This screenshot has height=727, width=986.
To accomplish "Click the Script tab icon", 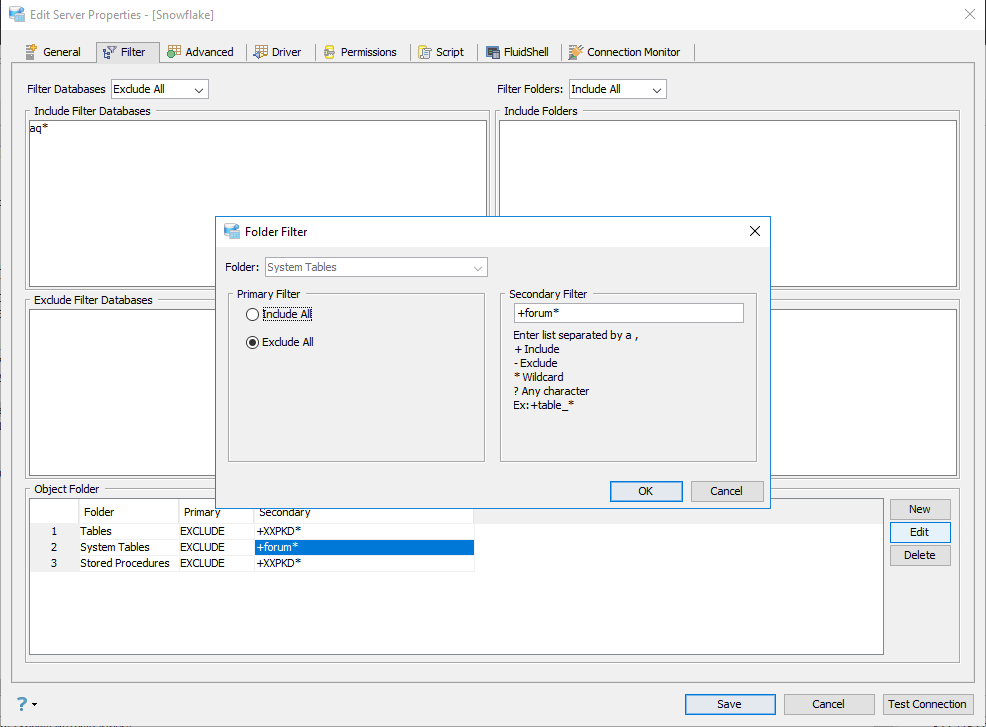I will tap(425, 52).
